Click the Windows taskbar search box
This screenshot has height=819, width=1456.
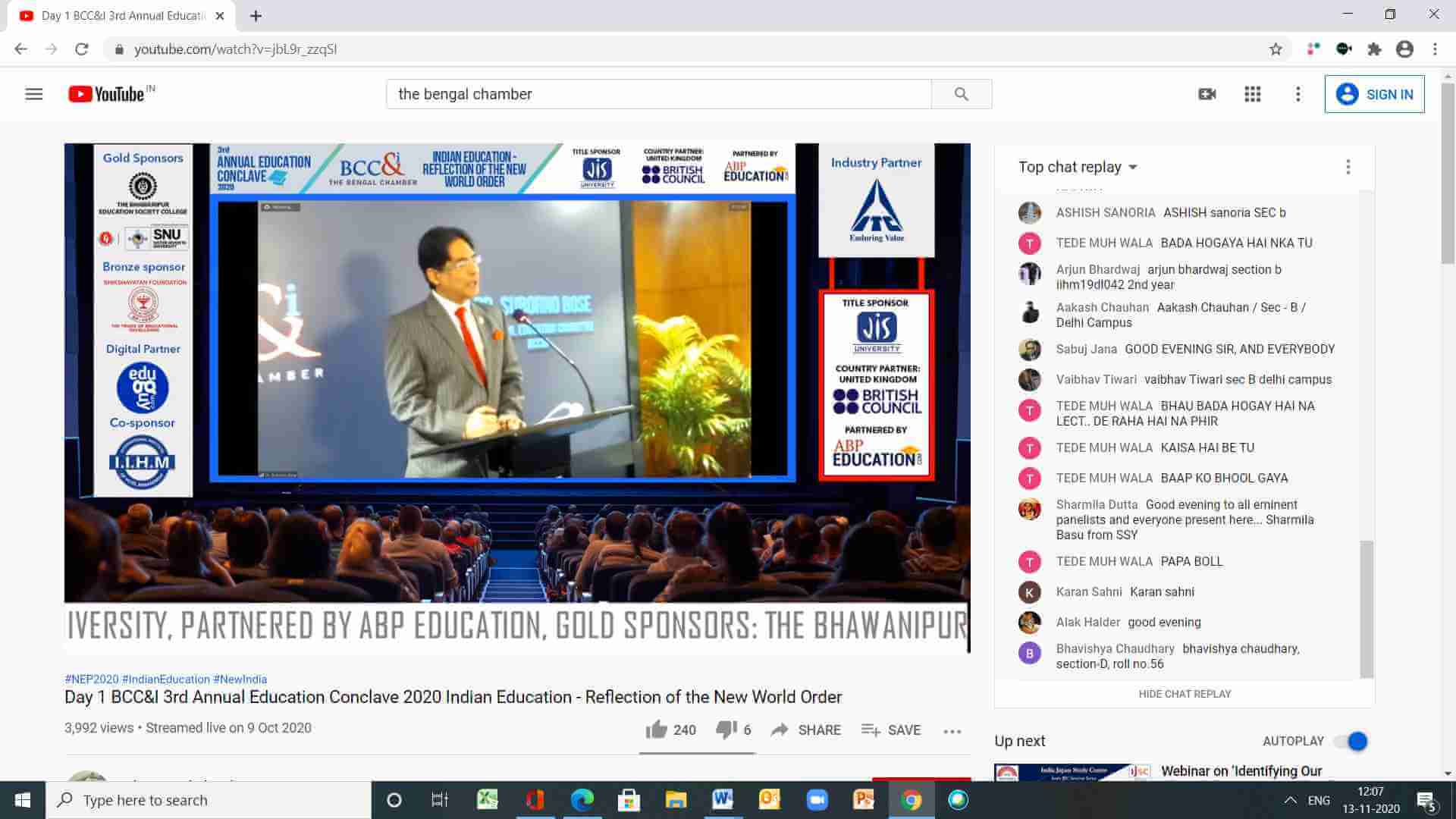pyautogui.click(x=209, y=800)
